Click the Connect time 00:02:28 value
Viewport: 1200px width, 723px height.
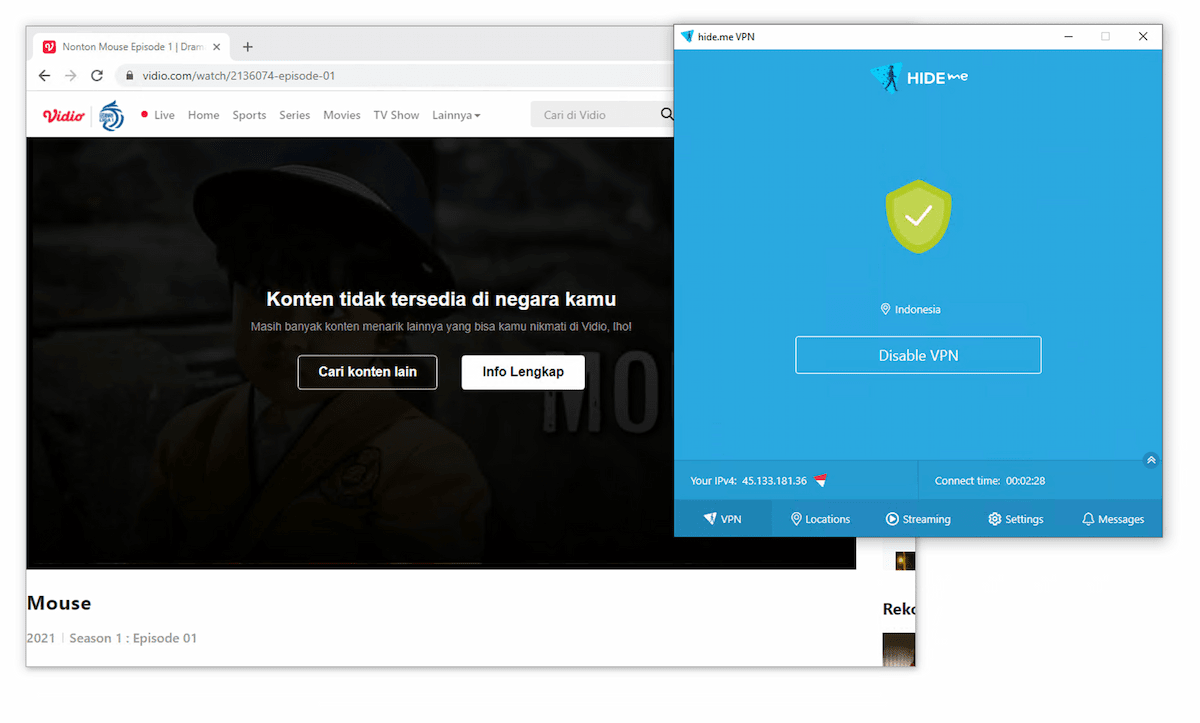click(x=1025, y=481)
